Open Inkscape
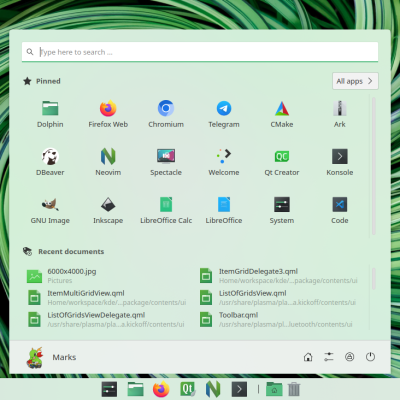Viewport: 400px width, 400px height. pos(108,210)
